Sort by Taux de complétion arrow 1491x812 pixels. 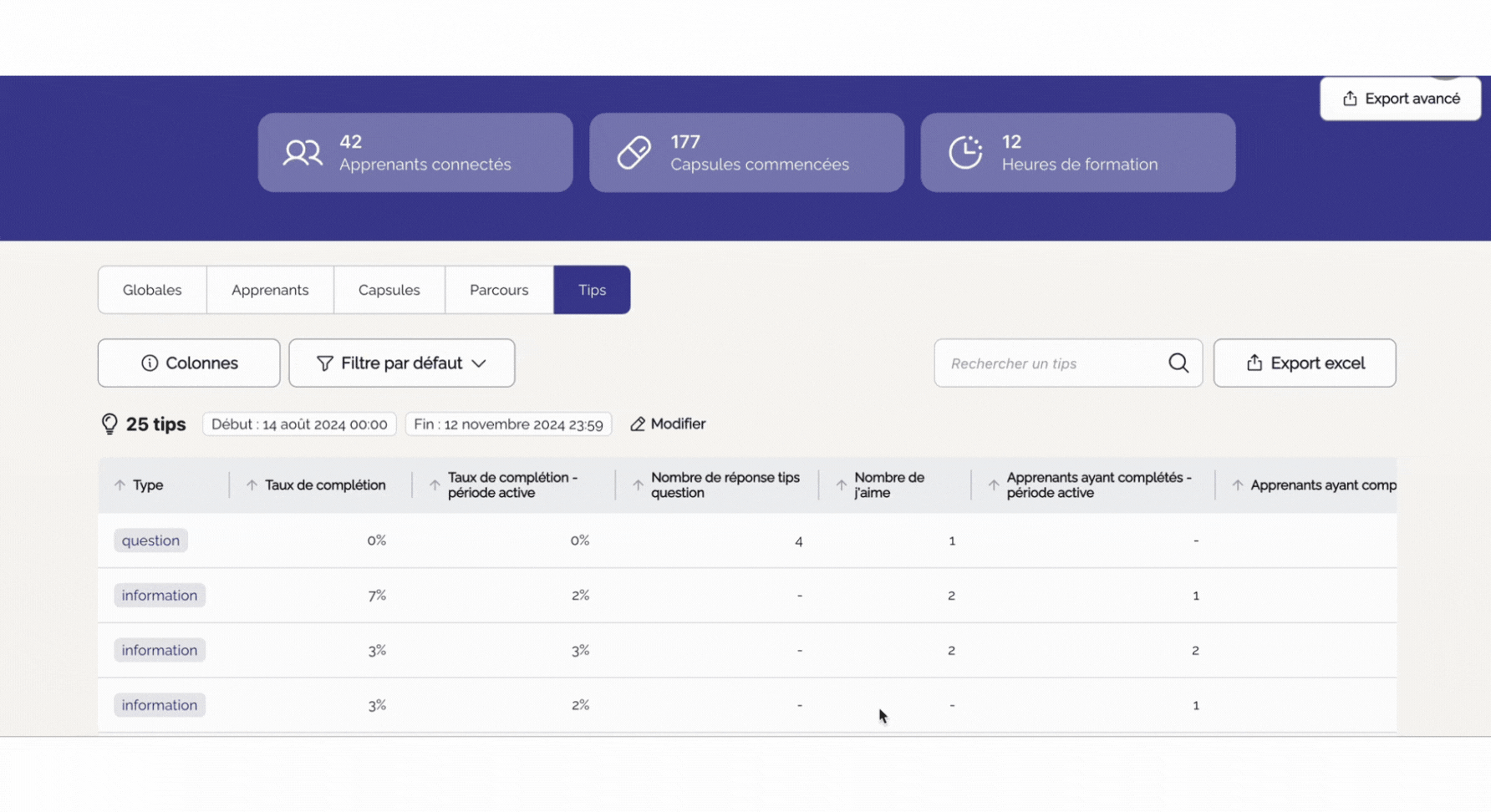[x=252, y=485]
